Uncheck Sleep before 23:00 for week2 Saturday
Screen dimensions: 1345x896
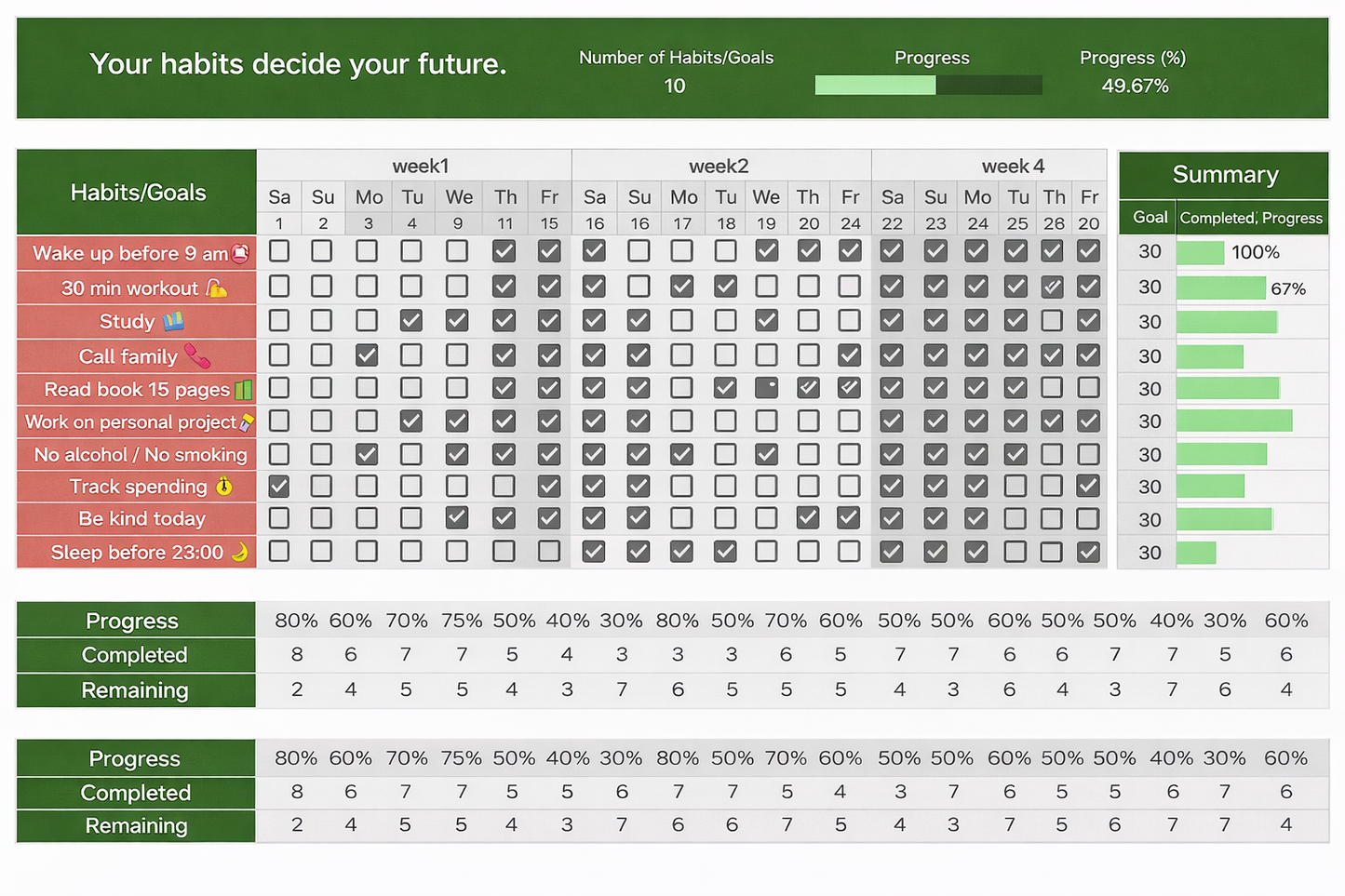(x=594, y=552)
